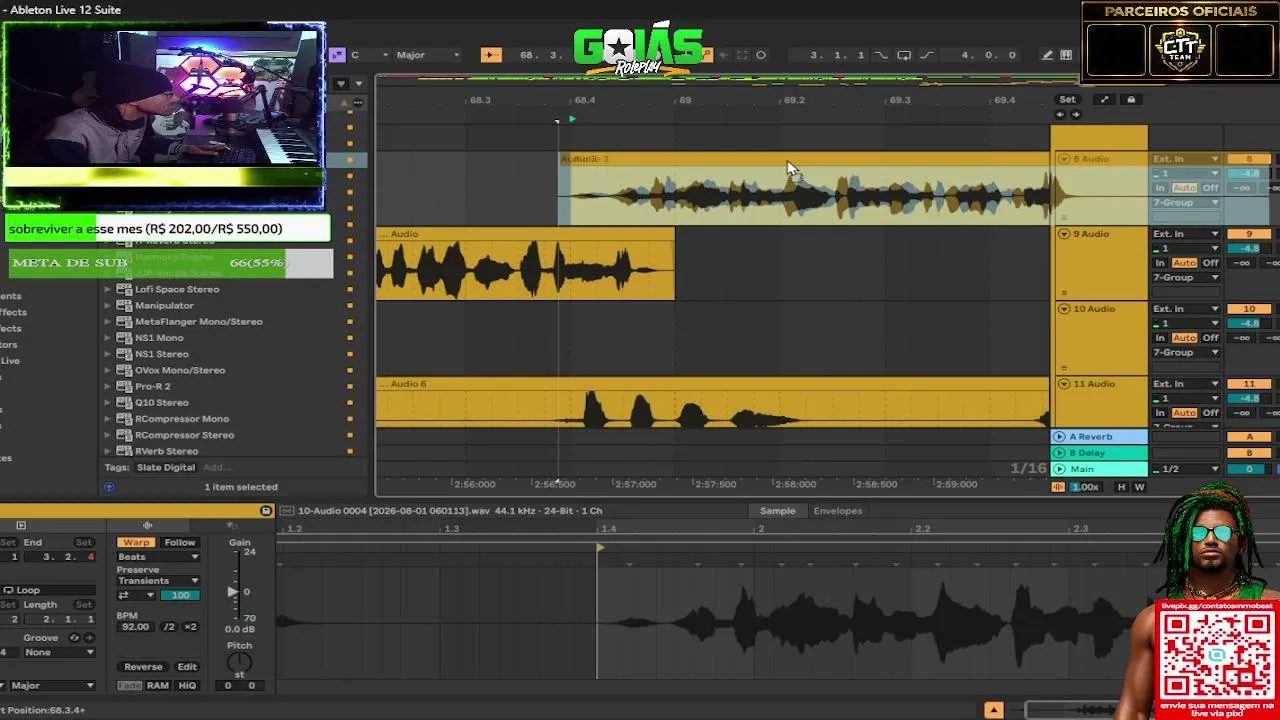Select the RVerb Stereo plug-in

[166, 451]
